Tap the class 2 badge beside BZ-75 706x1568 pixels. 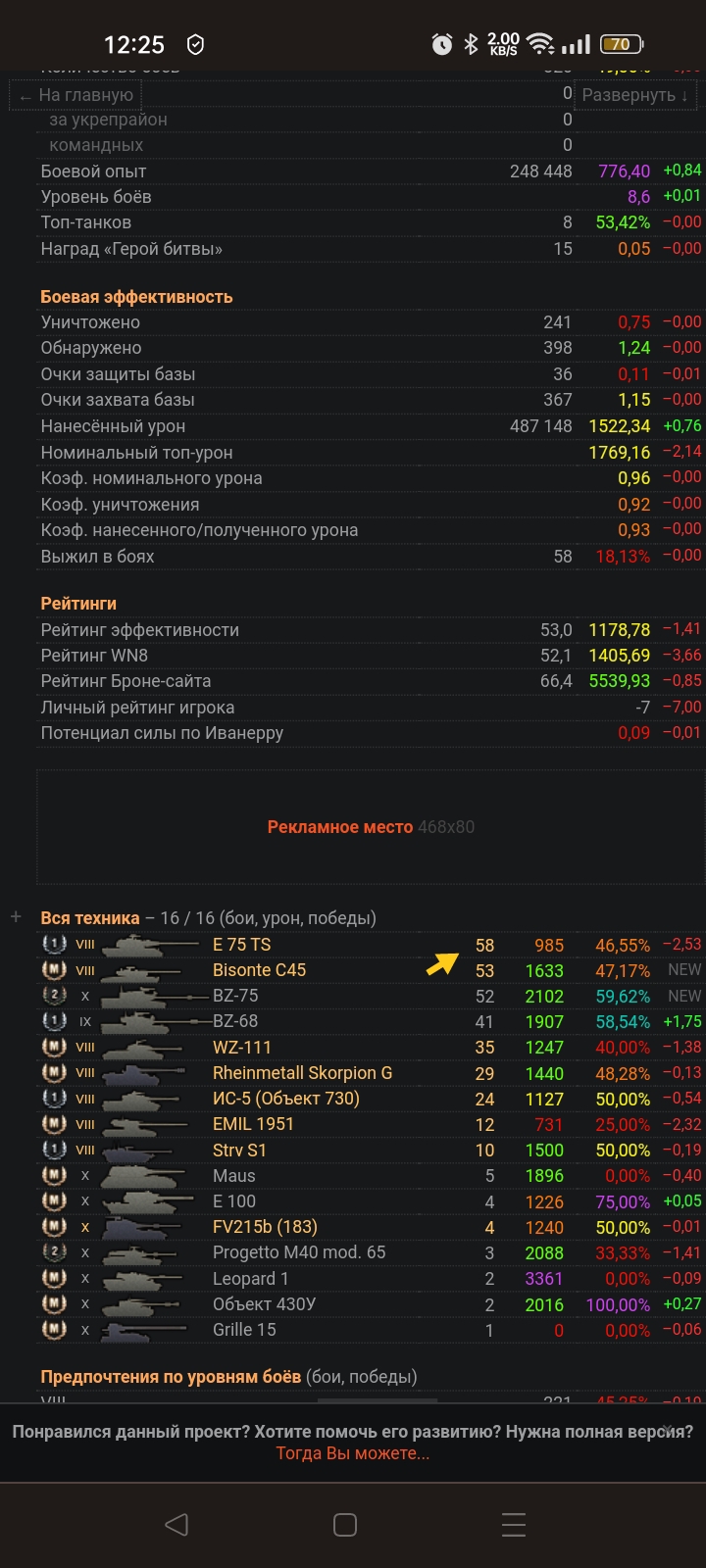(x=54, y=996)
